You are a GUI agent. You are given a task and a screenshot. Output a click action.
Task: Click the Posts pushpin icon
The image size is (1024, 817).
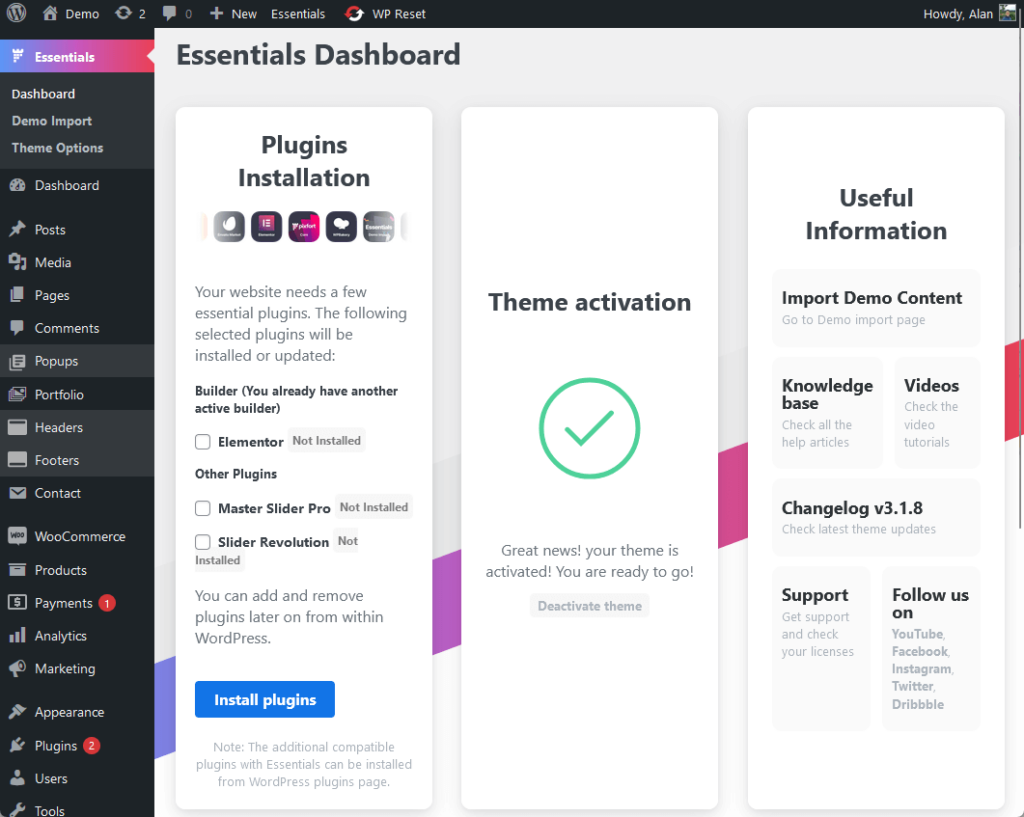click(x=18, y=229)
